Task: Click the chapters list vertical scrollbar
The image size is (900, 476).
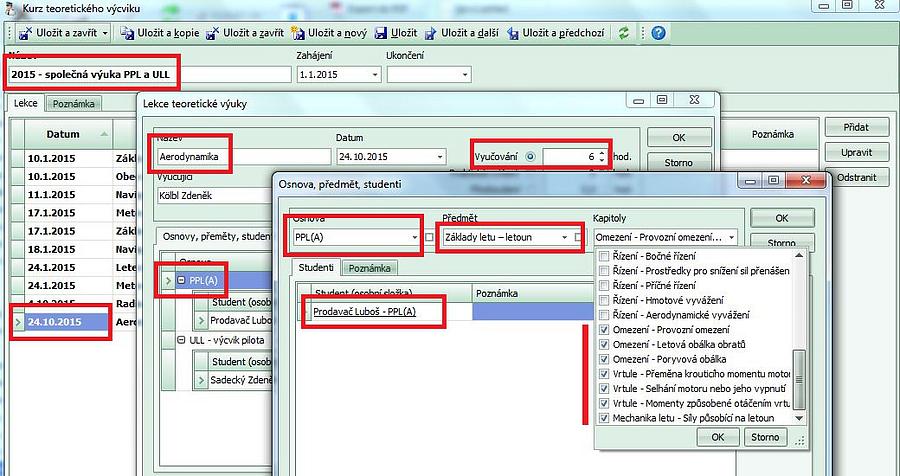Action: tap(798, 370)
